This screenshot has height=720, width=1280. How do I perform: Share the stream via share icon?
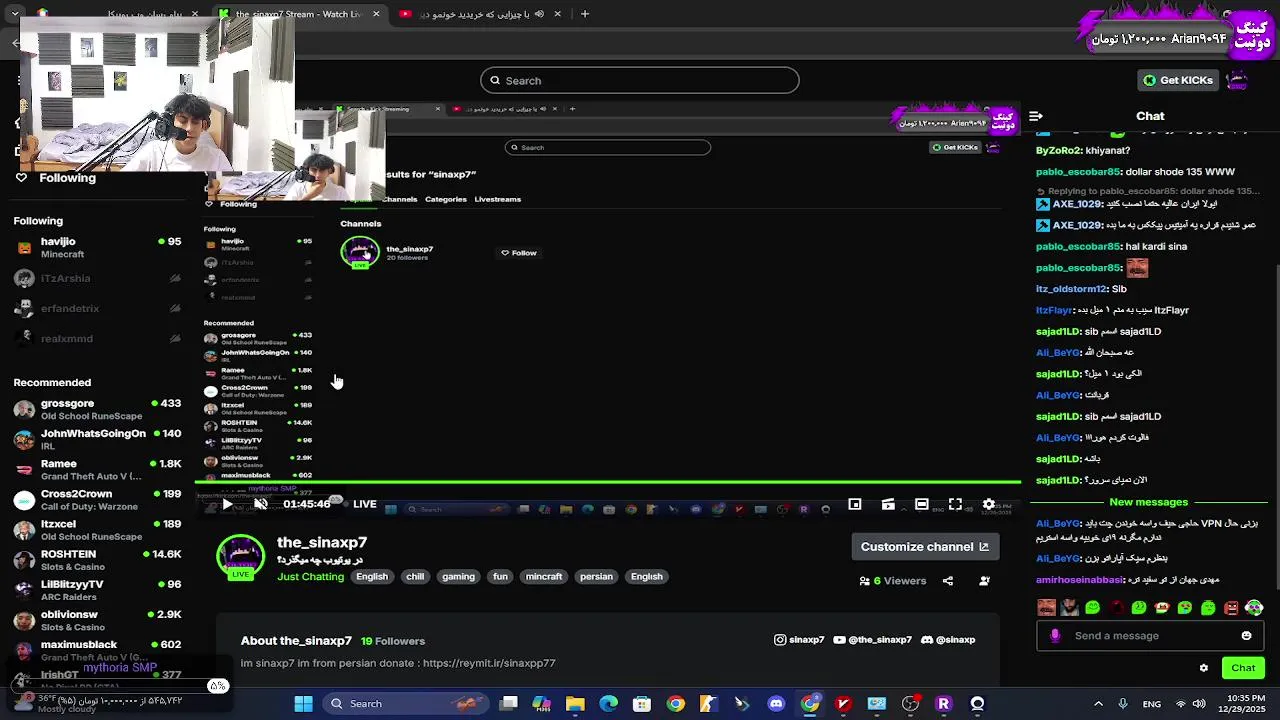[x=947, y=581]
